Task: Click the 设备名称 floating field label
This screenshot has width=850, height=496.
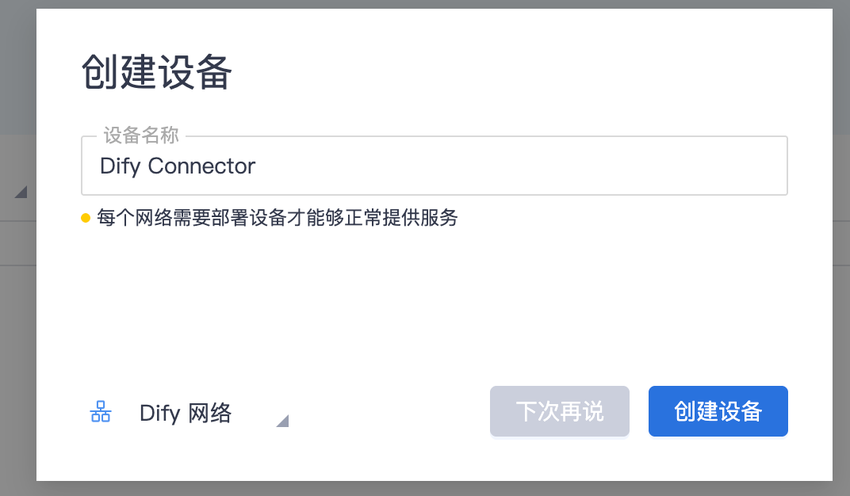Action: click(141, 136)
